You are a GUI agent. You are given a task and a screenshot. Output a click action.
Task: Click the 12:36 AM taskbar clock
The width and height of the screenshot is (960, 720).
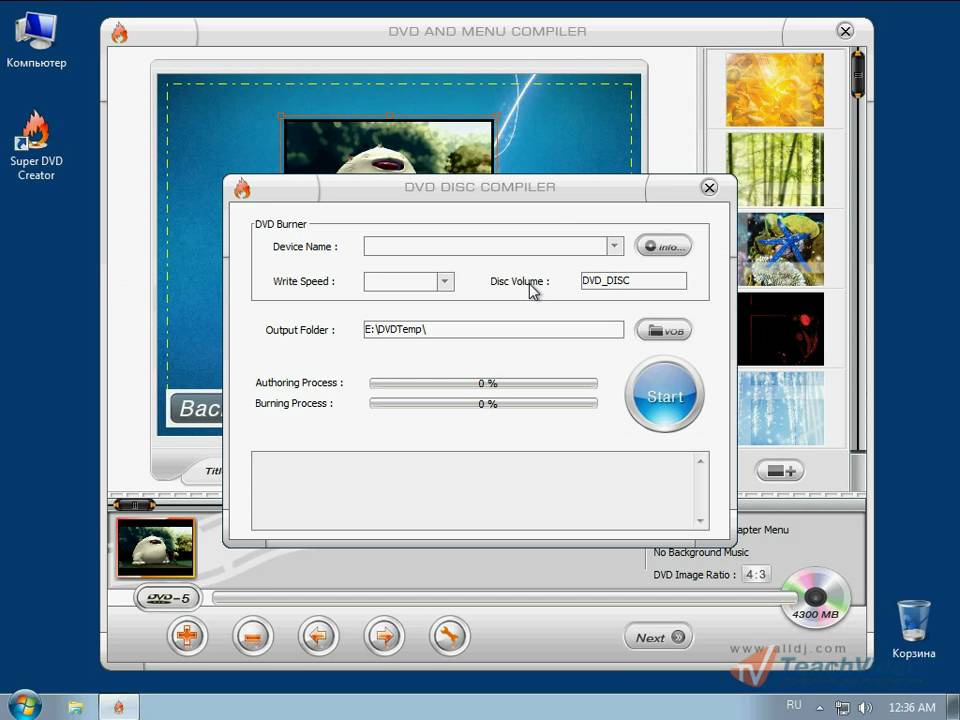(x=912, y=708)
